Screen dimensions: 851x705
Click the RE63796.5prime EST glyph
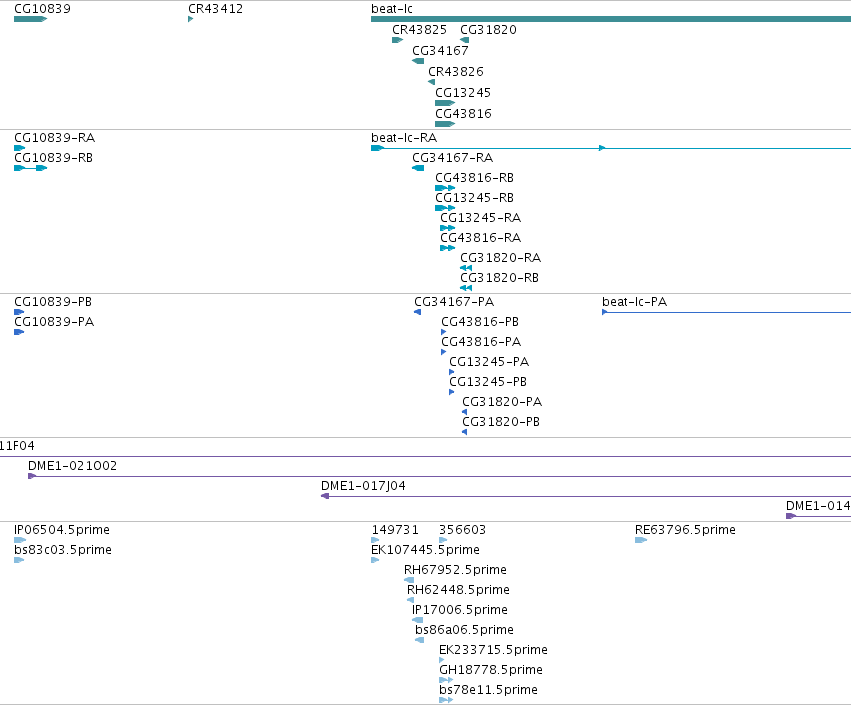[x=641, y=540]
